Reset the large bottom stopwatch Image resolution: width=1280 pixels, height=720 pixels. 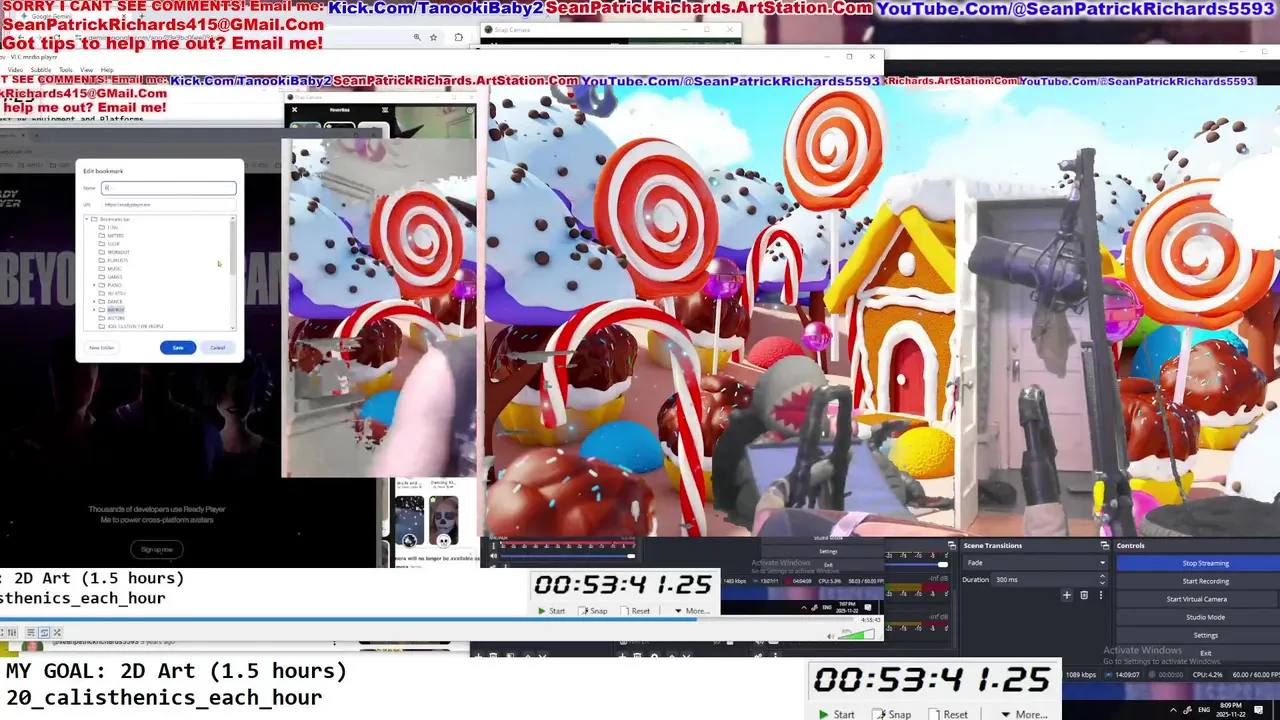click(949, 714)
